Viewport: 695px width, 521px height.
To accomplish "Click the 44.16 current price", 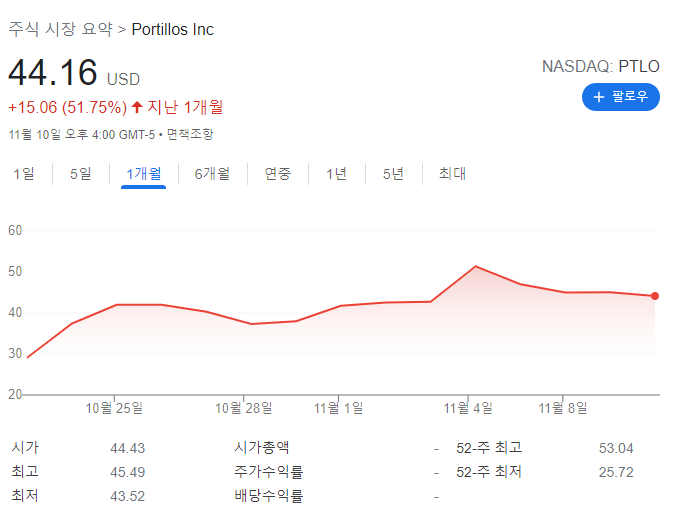I will [x=53, y=72].
